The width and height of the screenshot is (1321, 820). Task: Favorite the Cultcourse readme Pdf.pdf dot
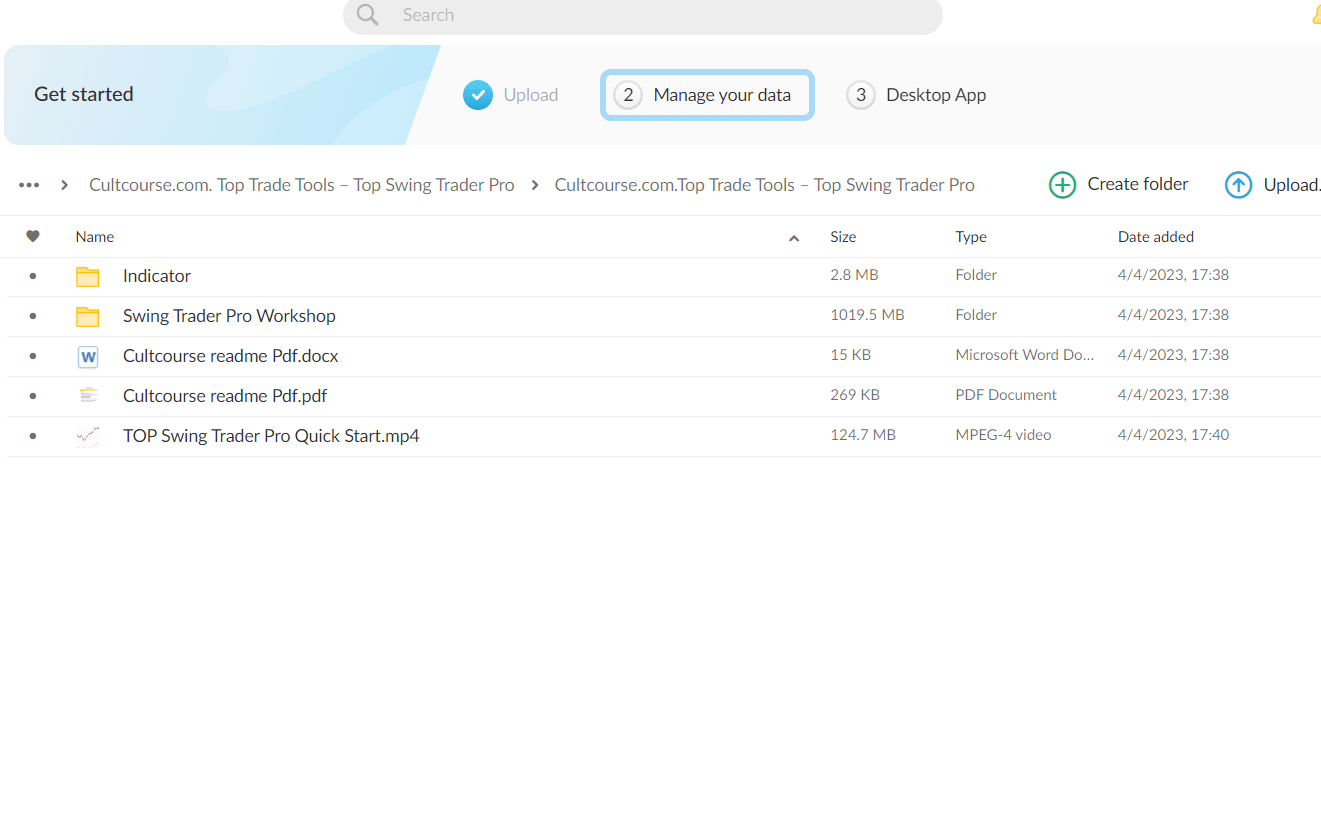coord(33,396)
